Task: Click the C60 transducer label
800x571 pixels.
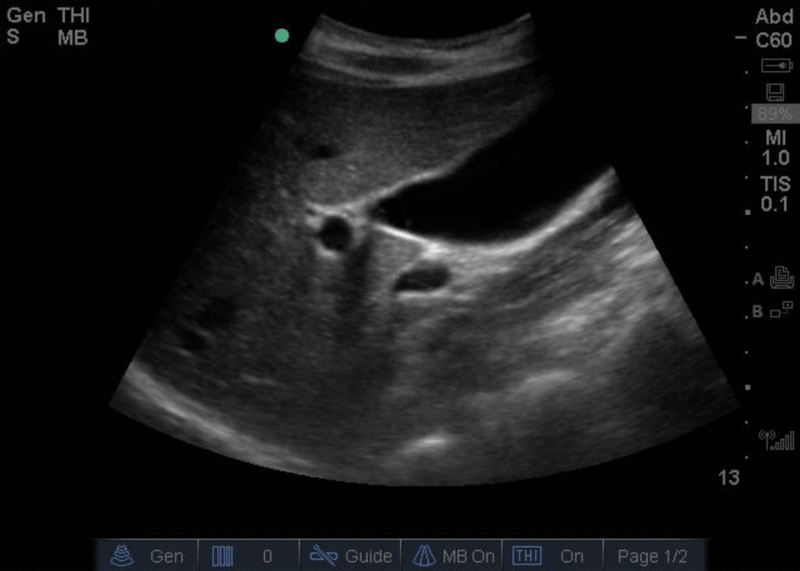Action: (x=773, y=40)
